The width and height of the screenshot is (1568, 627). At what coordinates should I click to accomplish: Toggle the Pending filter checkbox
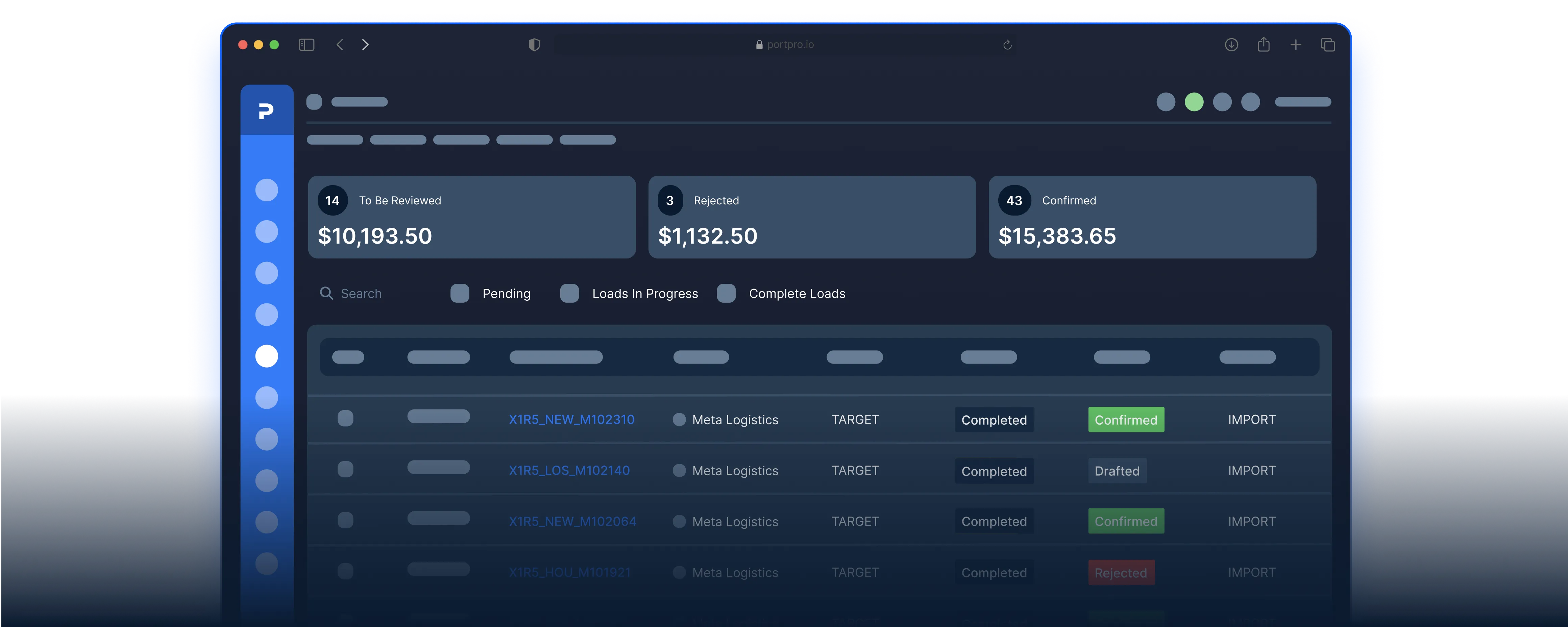coord(460,294)
